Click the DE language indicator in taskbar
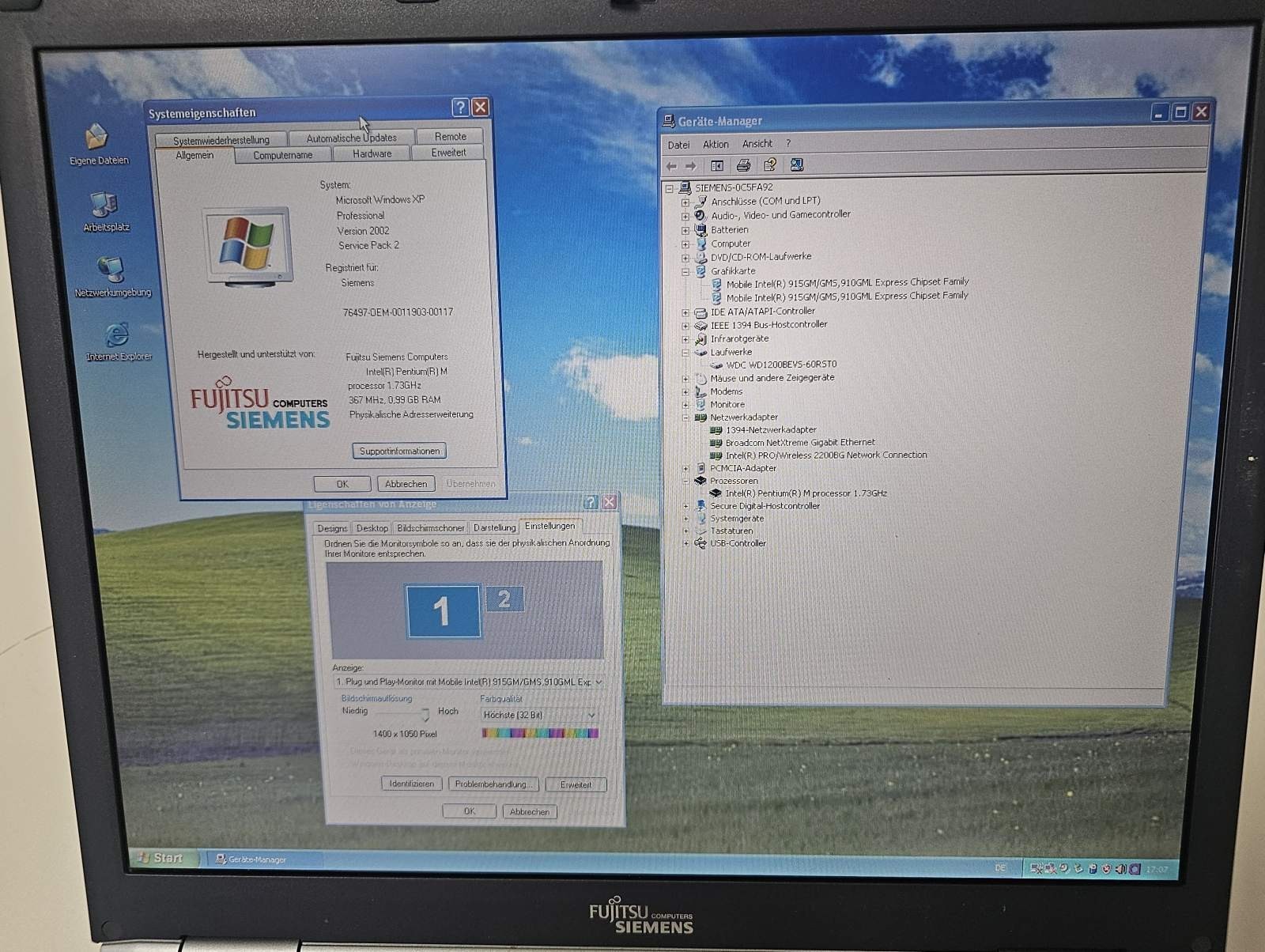This screenshot has width=1265, height=952. (x=1000, y=868)
